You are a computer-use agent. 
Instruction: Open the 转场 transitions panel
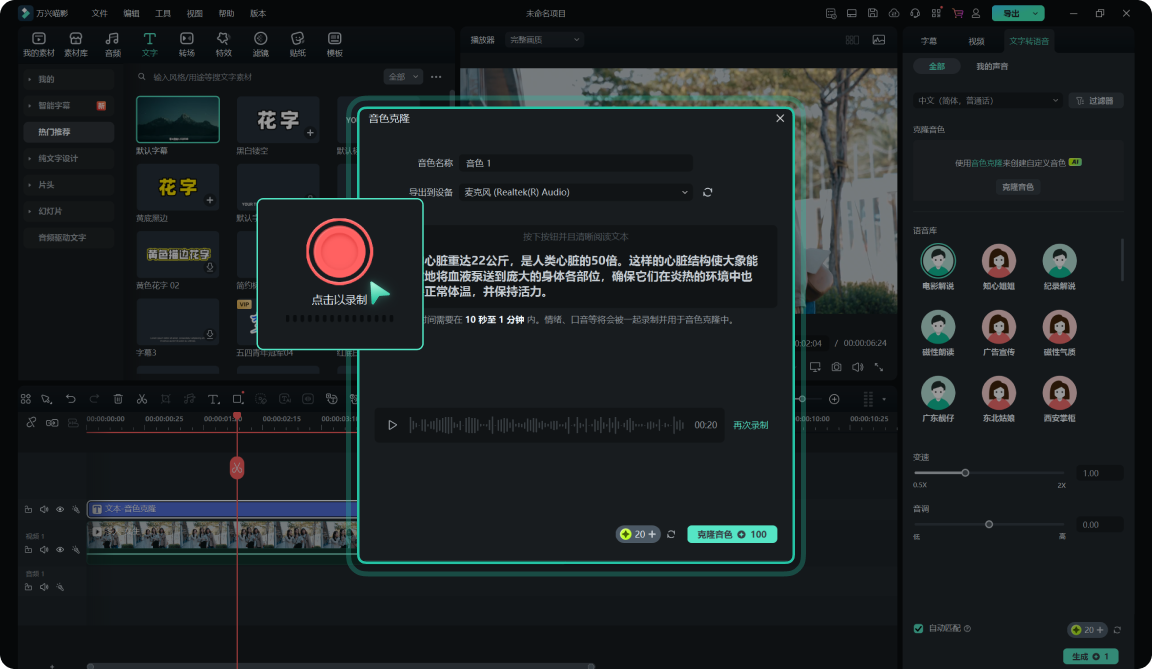click(x=186, y=44)
